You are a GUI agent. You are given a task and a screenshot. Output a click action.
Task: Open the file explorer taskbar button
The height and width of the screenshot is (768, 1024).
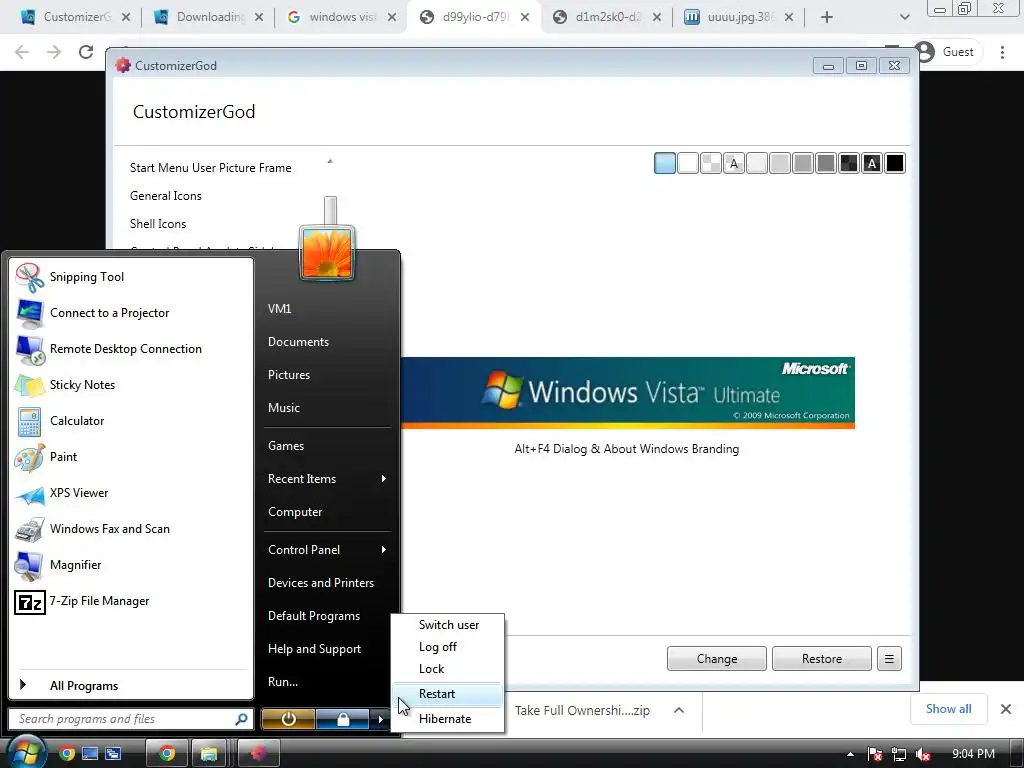pyautogui.click(x=208, y=754)
